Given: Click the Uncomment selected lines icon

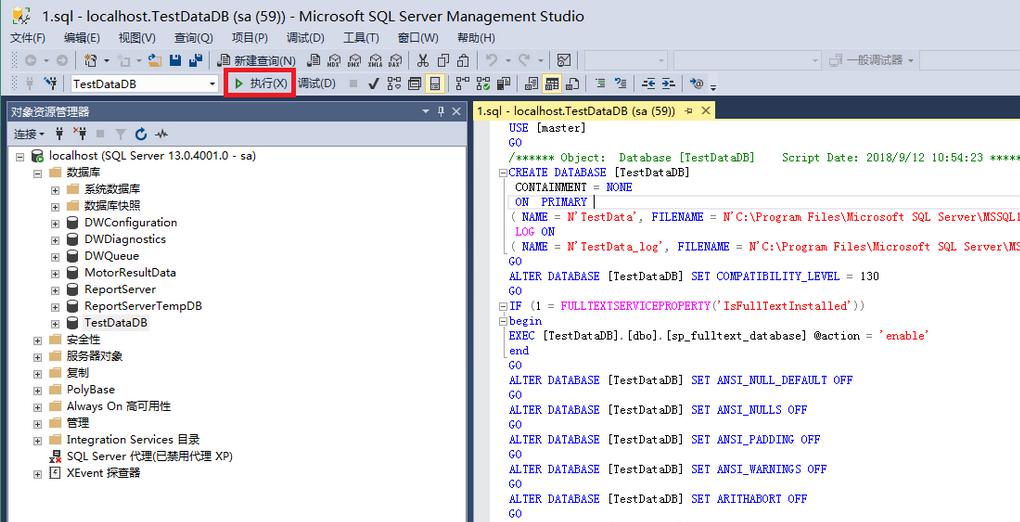Looking at the screenshot, I should tap(621, 83).
